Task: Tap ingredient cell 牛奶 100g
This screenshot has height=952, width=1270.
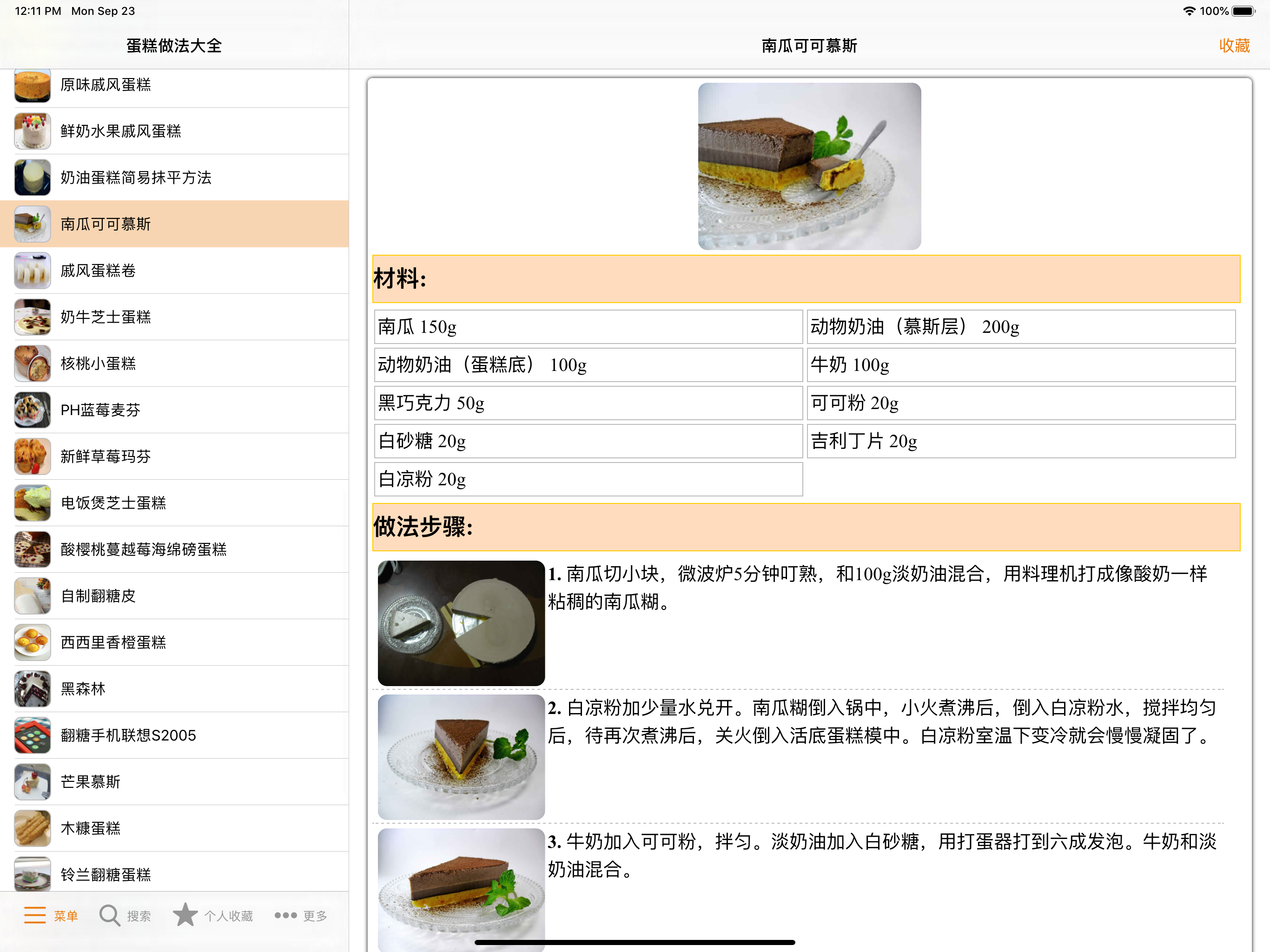Action: click(x=1021, y=364)
